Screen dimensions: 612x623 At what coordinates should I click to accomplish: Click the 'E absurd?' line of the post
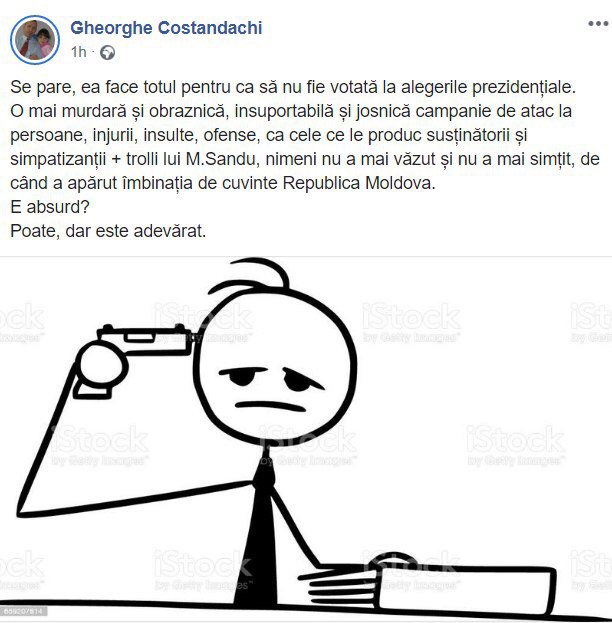click(50, 207)
